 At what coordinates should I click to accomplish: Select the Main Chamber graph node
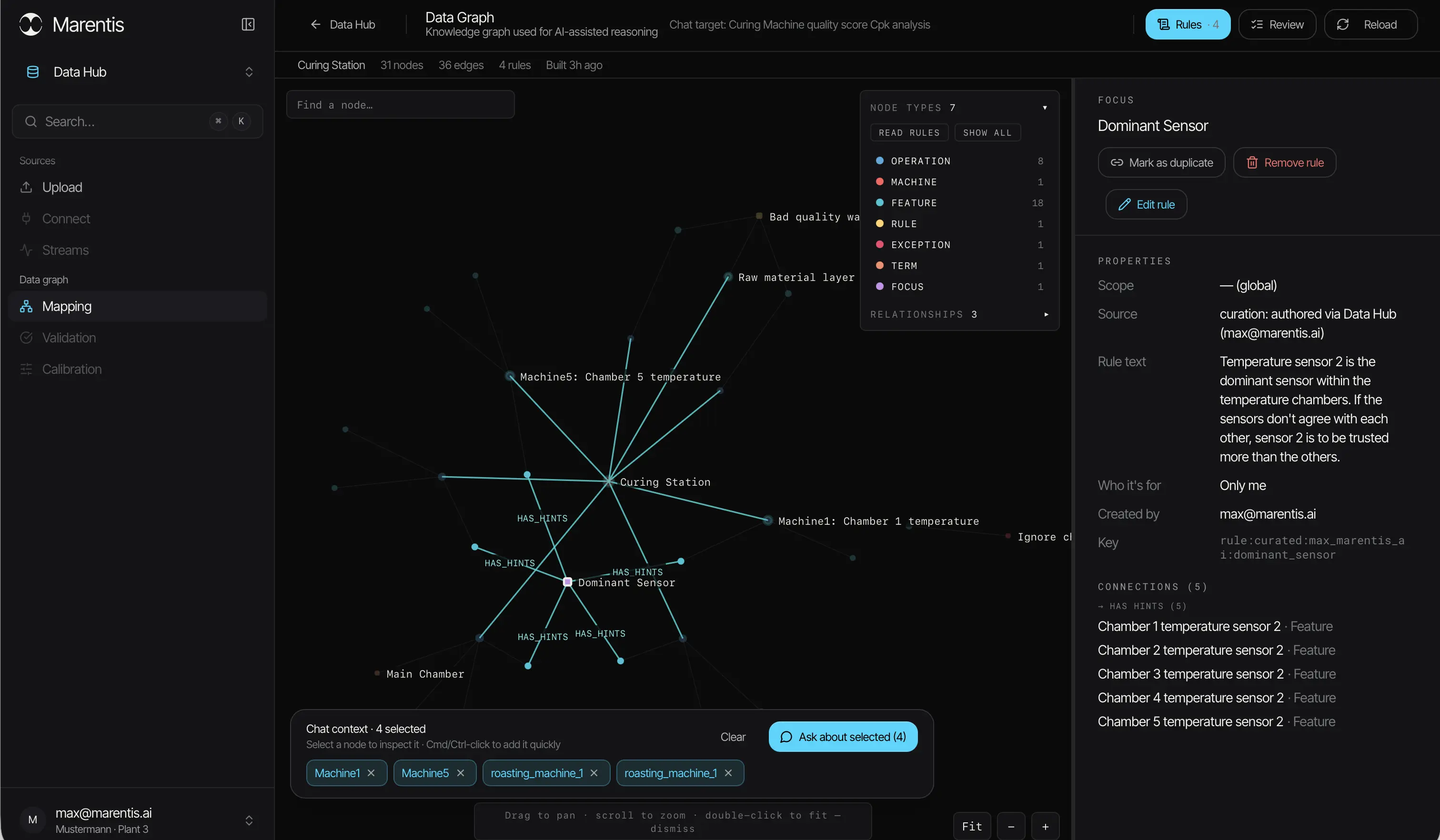click(377, 673)
